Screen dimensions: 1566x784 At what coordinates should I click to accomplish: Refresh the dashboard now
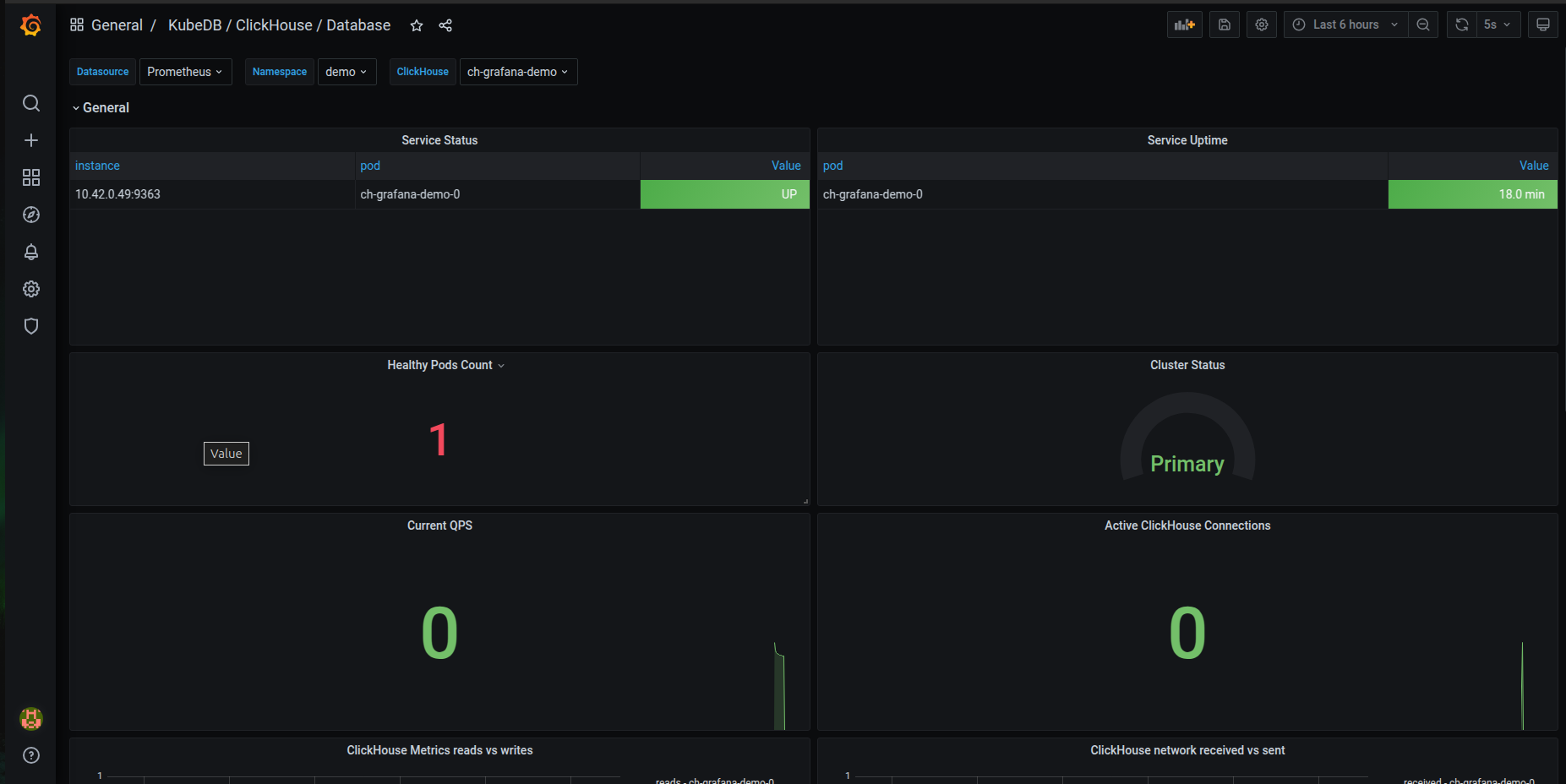[x=1462, y=24]
